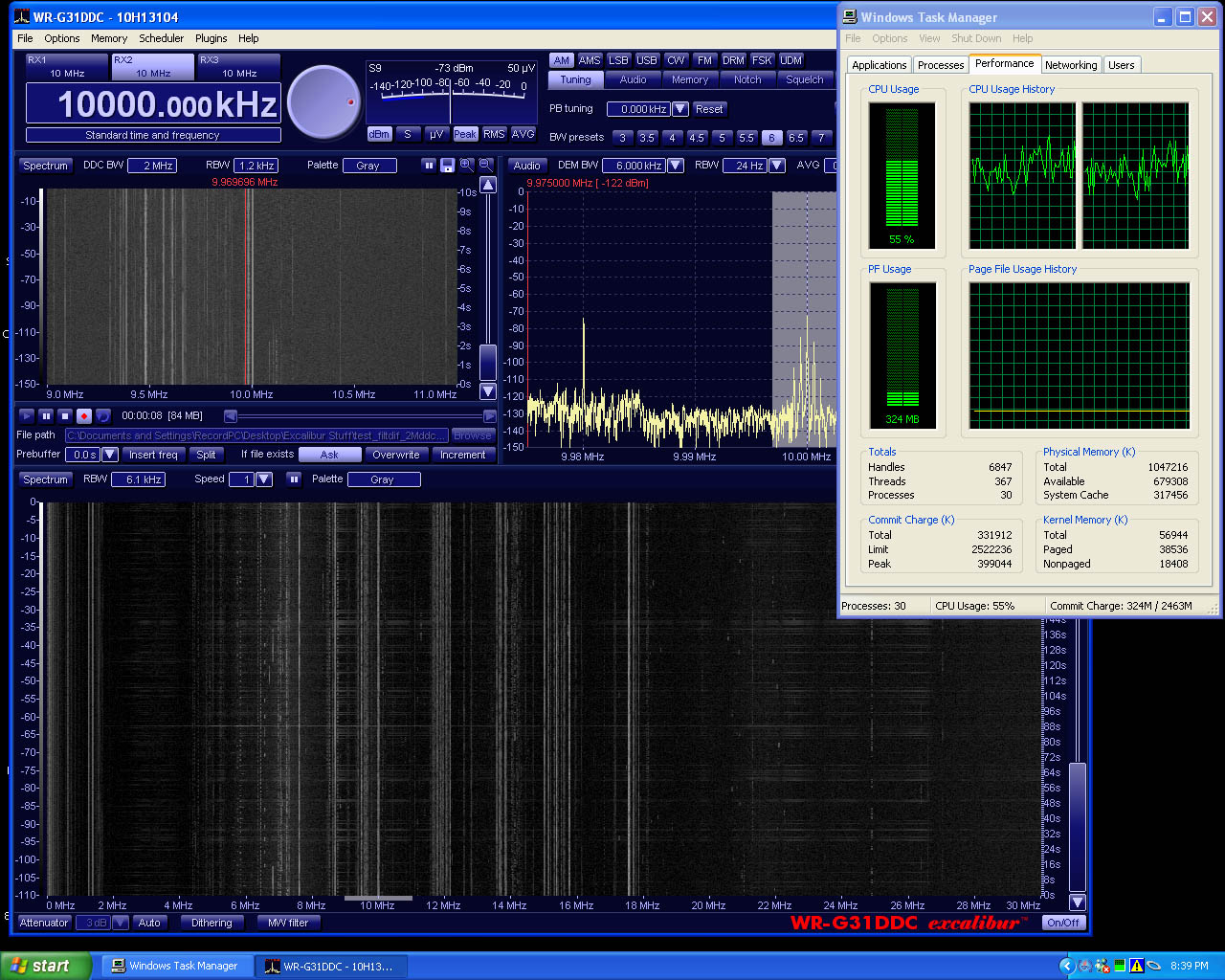
Task: Pause the wideband spectrum display
Action: coord(295,479)
